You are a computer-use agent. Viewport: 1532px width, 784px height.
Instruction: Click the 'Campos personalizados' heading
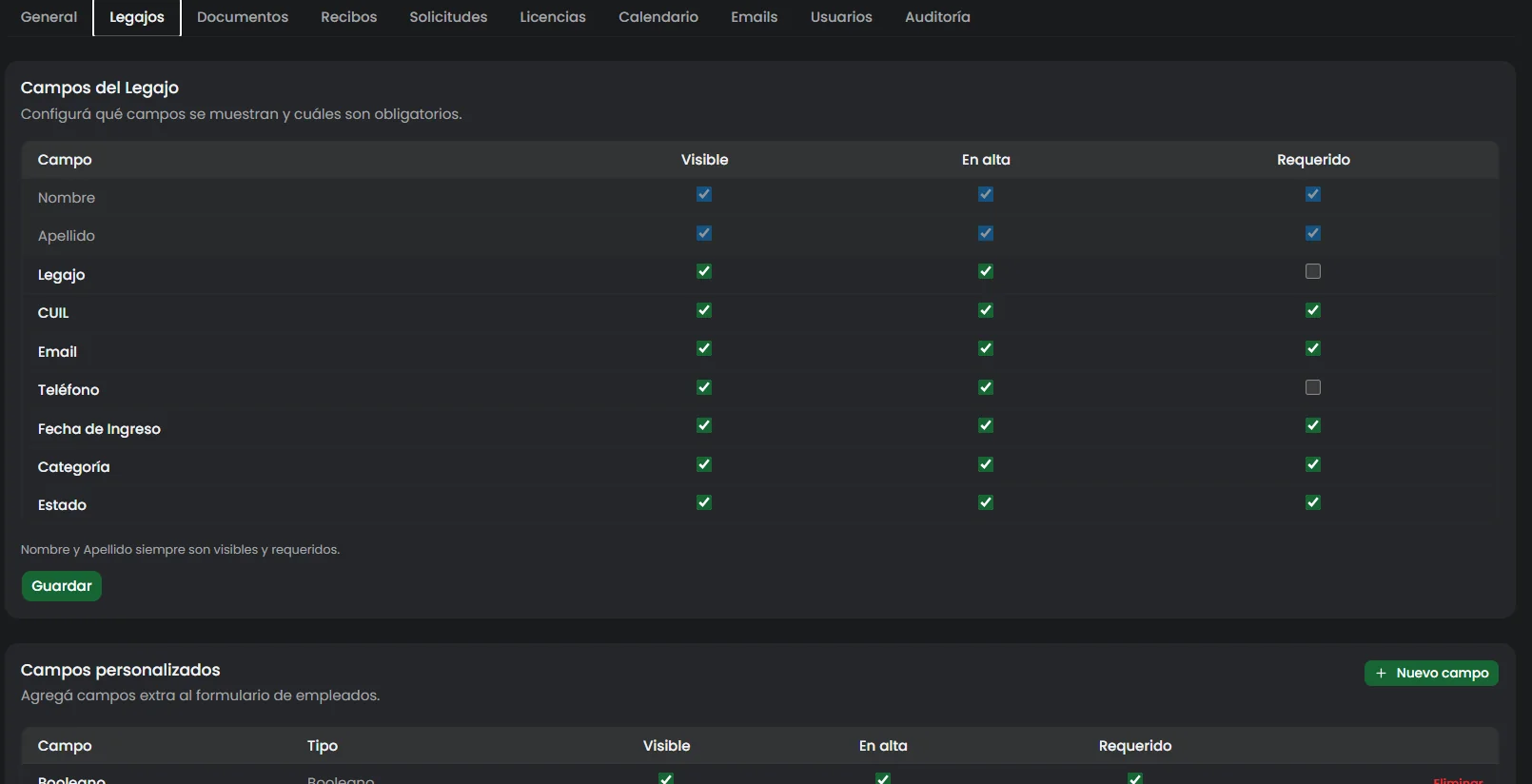121,670
